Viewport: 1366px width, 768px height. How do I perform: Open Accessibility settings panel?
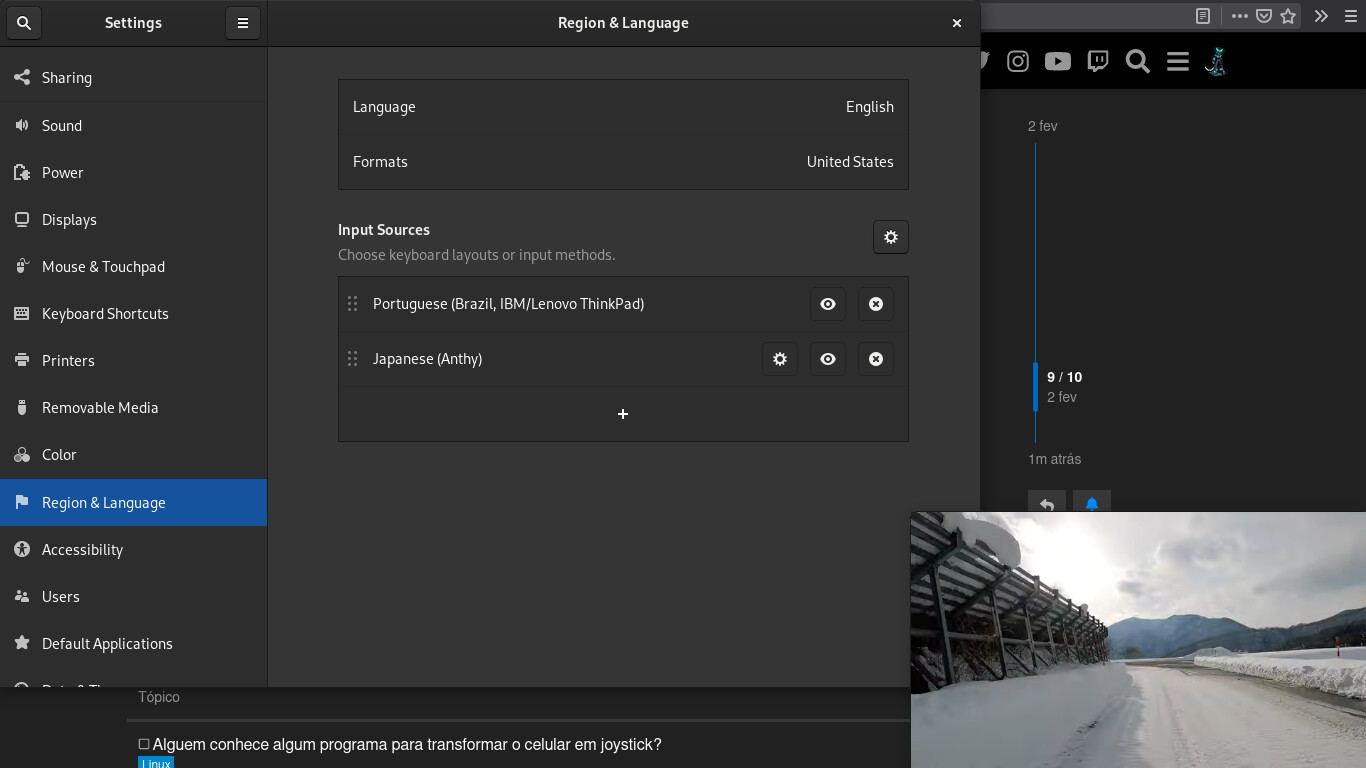(x=82, y=550)
